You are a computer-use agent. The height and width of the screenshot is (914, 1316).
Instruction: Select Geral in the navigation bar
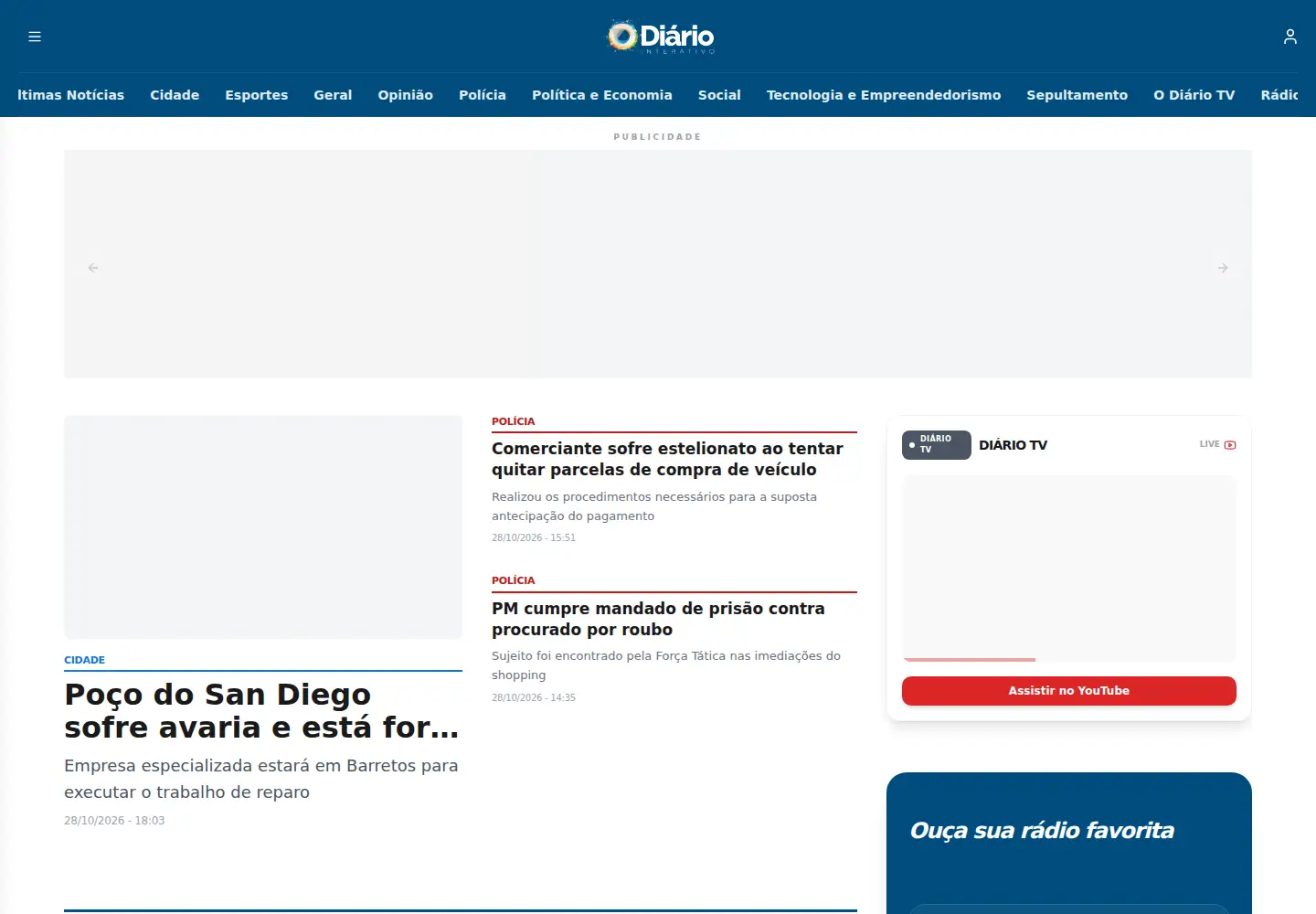pos(333,95)
